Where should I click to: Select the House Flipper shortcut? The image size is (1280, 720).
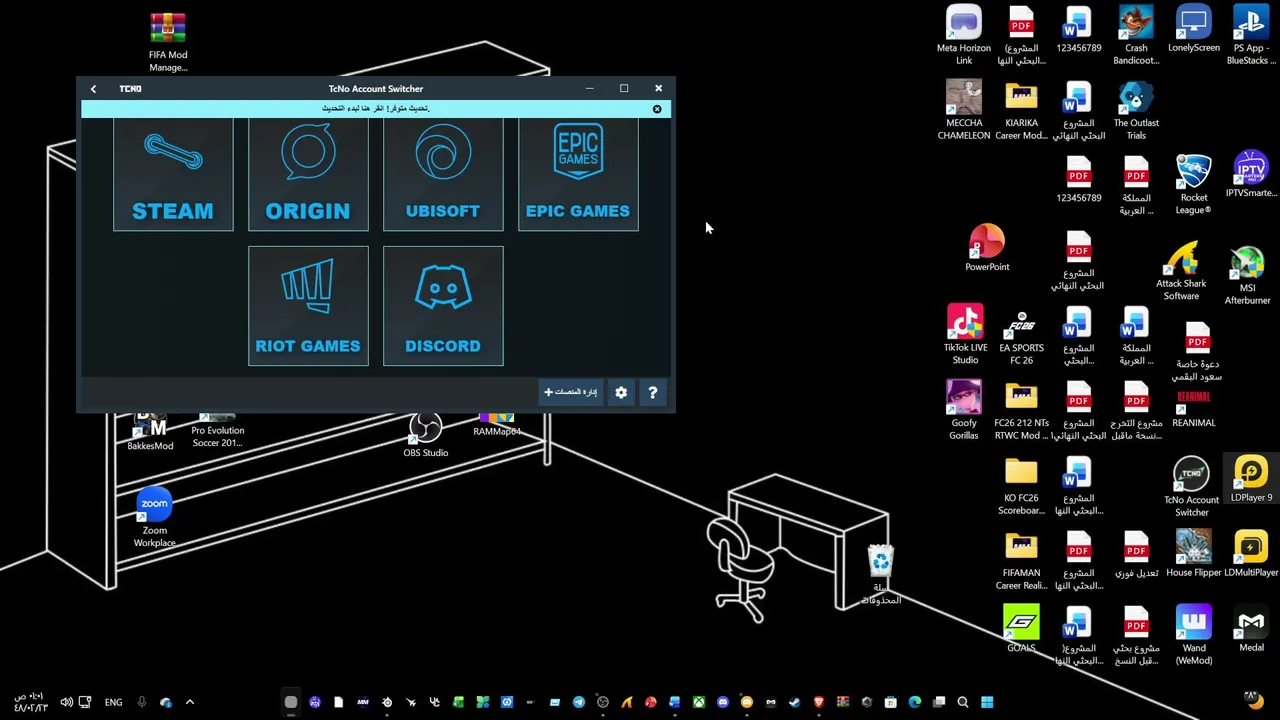pos(1194,555)
